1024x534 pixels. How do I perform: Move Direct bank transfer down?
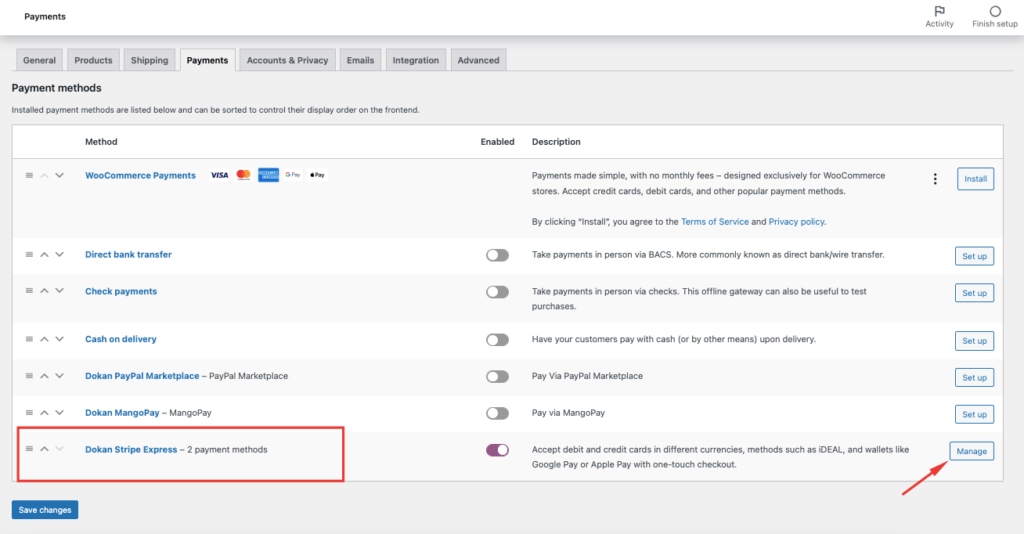pyautogui.click(x=59, y=255)
